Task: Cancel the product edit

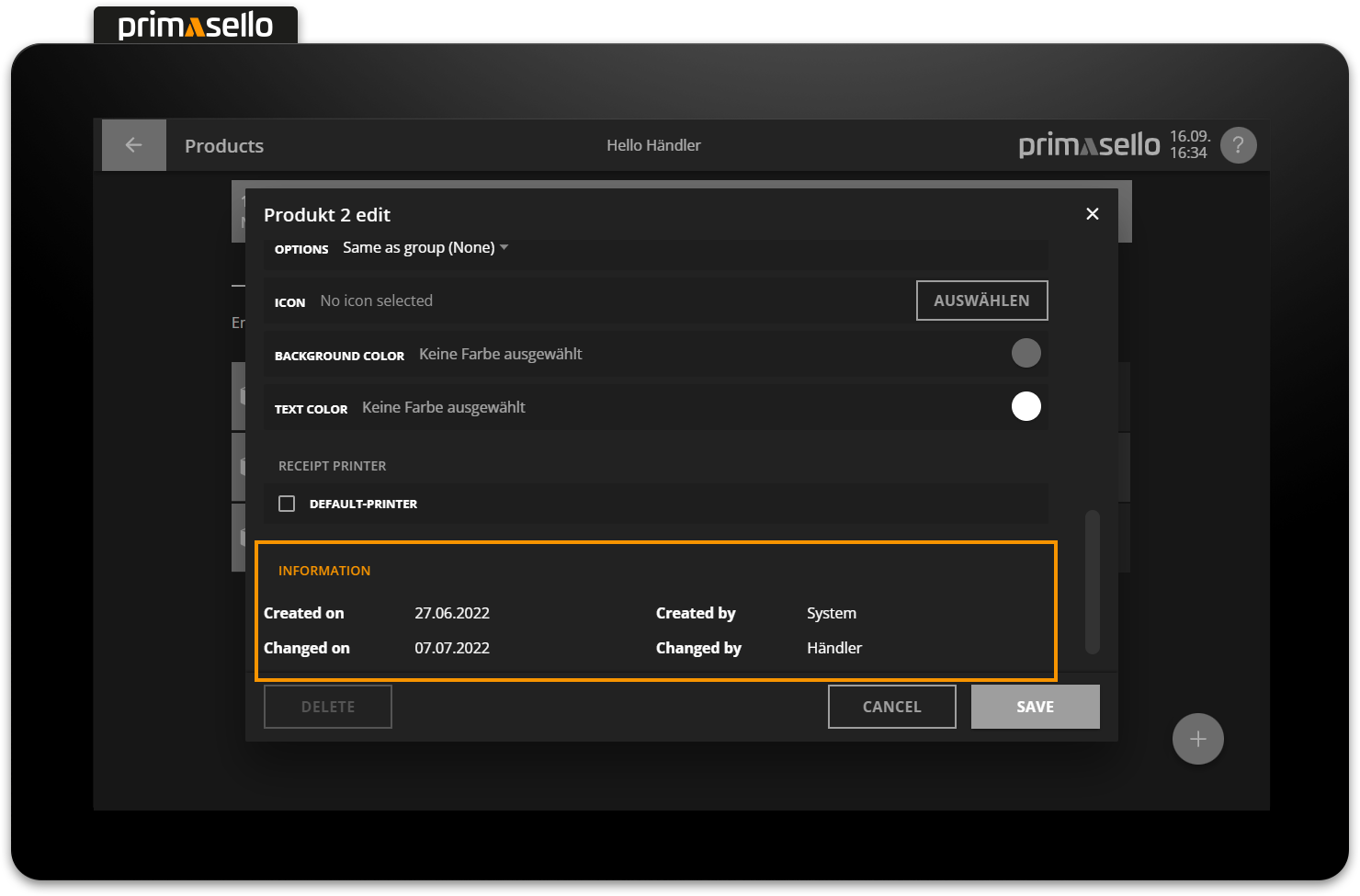Action: 891,707
